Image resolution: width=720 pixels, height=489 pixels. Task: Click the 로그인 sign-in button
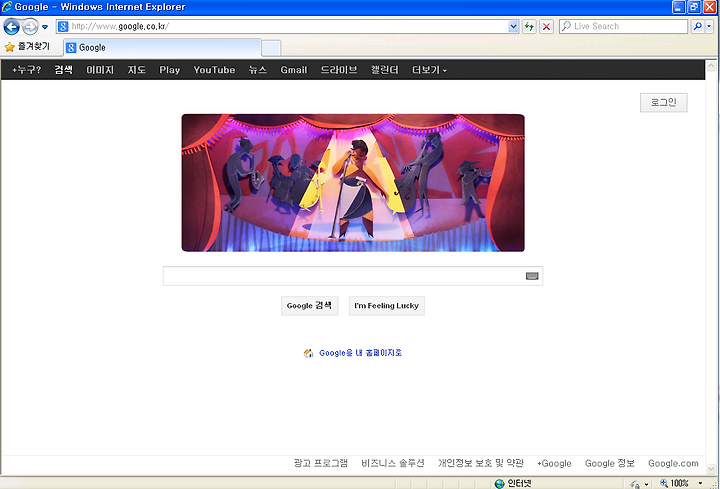pyautogui.click(x=664, y=102)
